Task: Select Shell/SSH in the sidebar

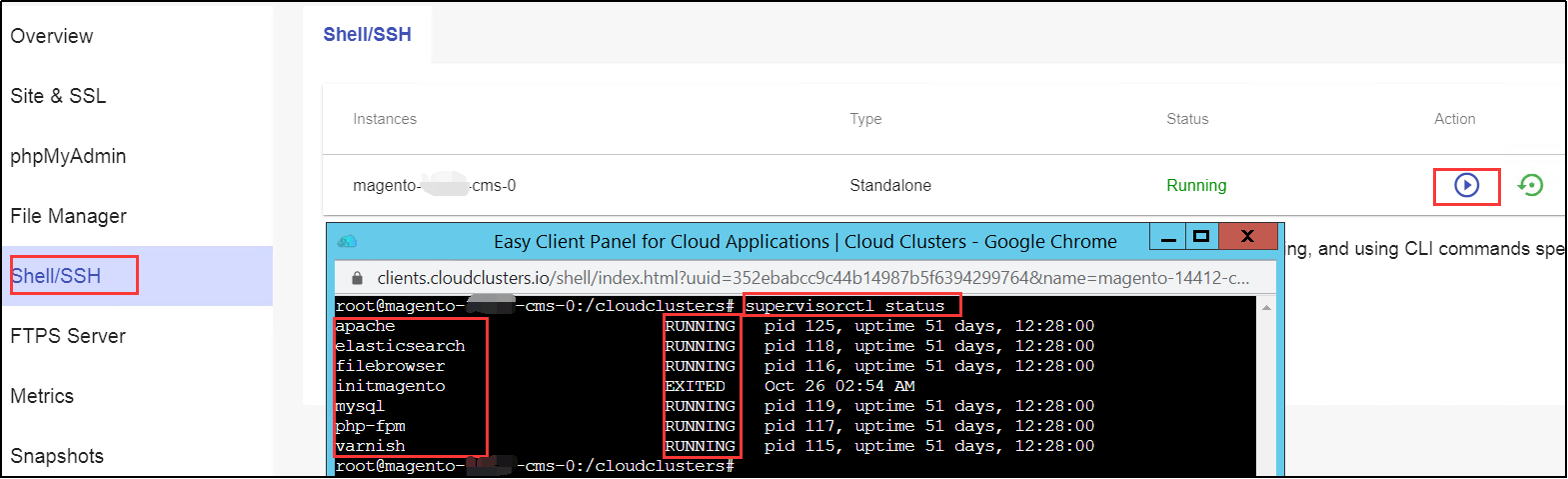Action: pos(57,276)
